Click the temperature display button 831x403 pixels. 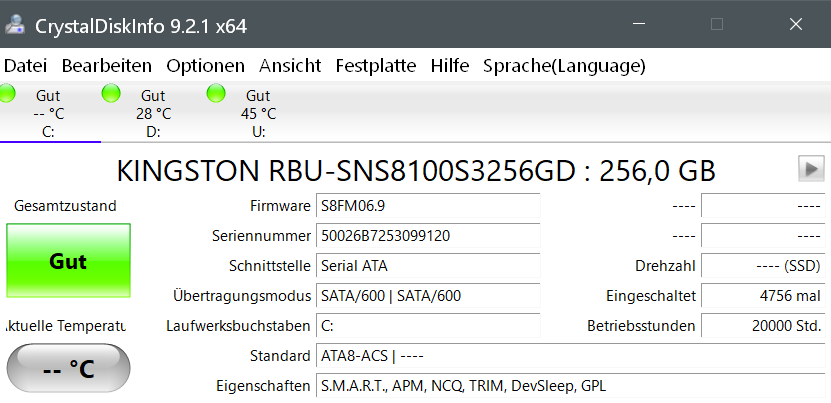tap(68, 369)
